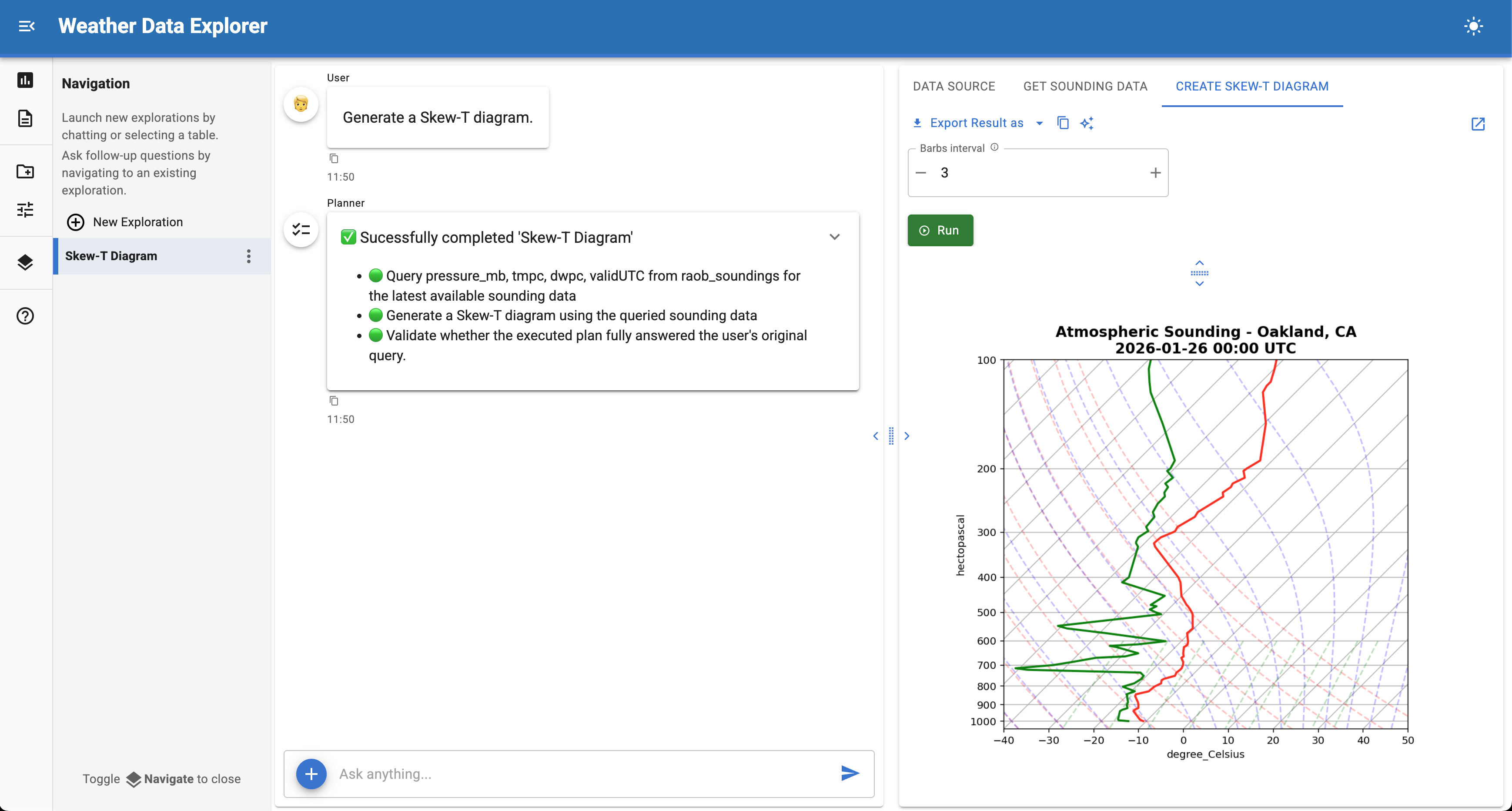Click the Barbs interval info icon
This screenshot has width=1512, height=811.
(x=995, y=147)
